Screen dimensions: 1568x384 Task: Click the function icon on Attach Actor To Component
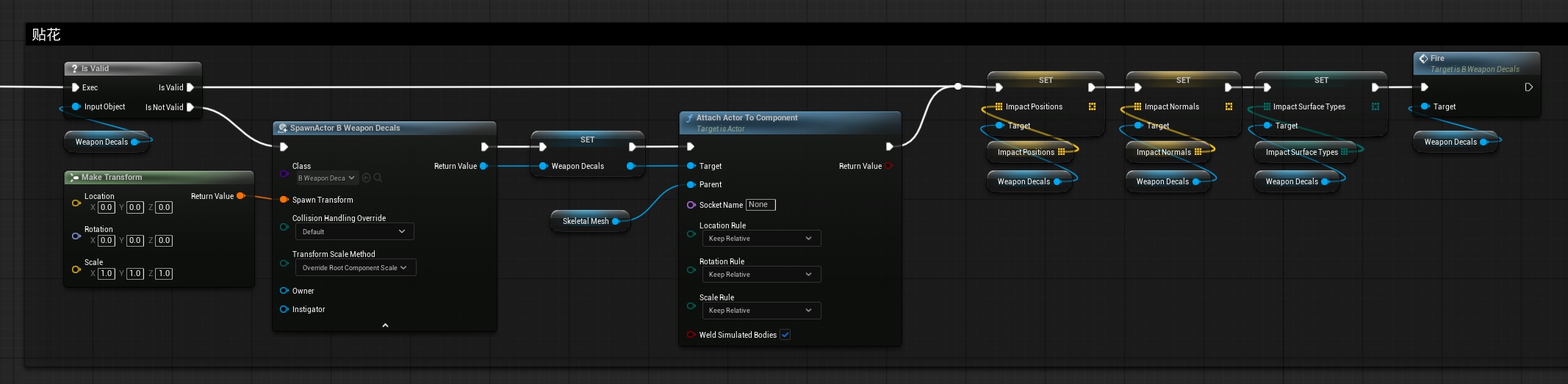click(x=689, y=118)
